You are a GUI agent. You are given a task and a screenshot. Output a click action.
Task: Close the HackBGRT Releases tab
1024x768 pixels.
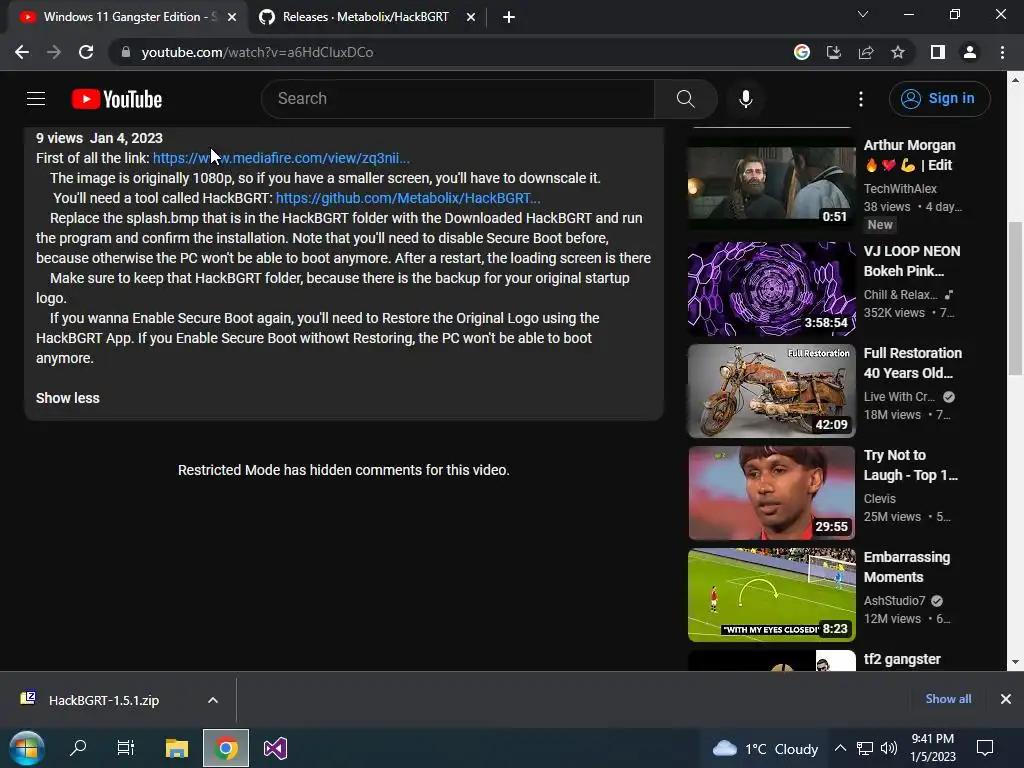pos(471,17)
